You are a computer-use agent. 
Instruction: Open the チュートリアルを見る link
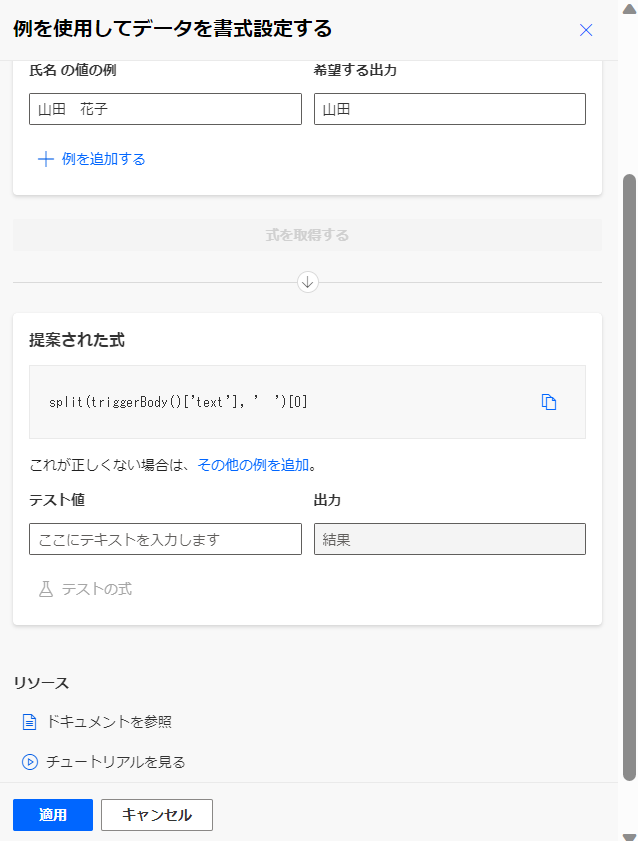pos(116,762)
